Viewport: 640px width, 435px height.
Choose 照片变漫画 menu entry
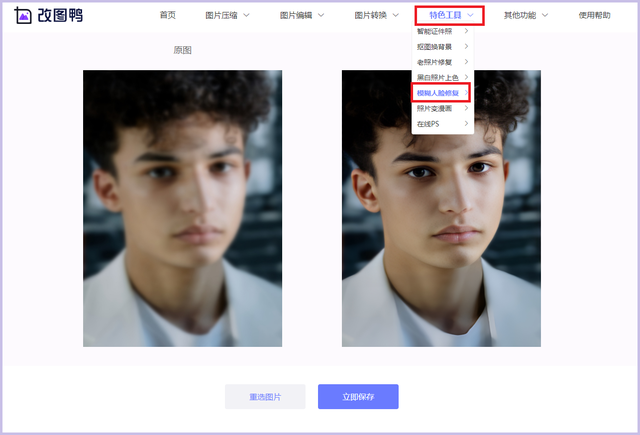[x=434, y=108]
